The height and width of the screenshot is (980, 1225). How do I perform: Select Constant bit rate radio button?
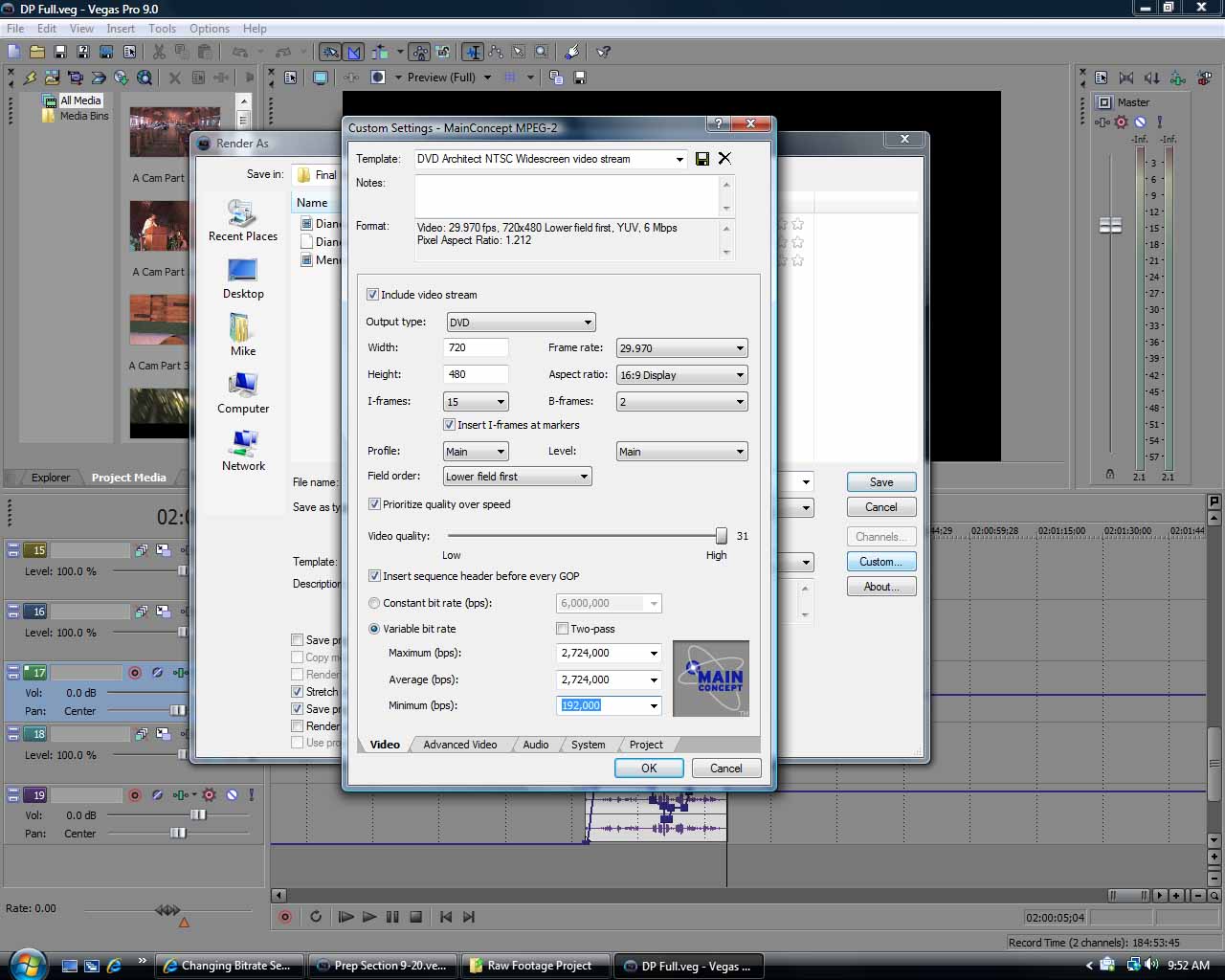click(374, 603)
